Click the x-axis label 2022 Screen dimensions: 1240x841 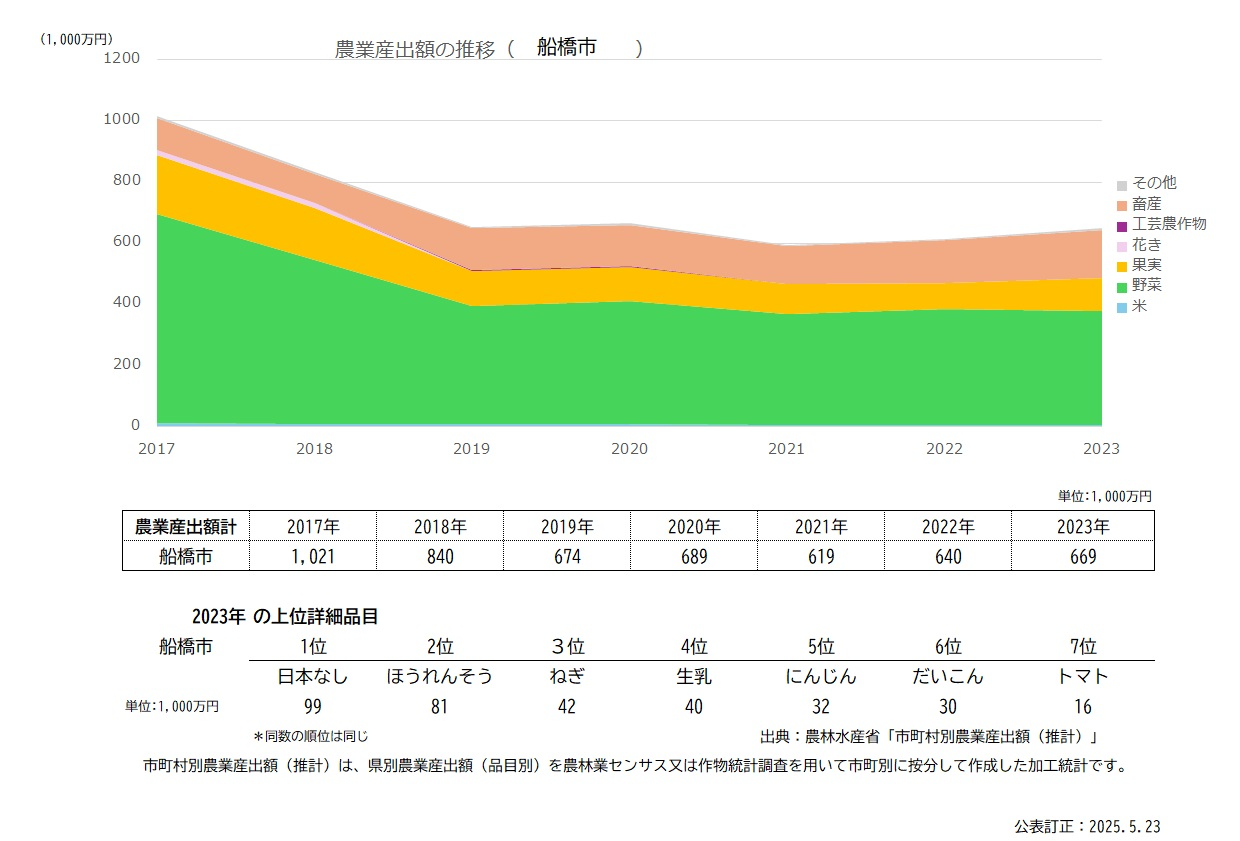(944, 449)
